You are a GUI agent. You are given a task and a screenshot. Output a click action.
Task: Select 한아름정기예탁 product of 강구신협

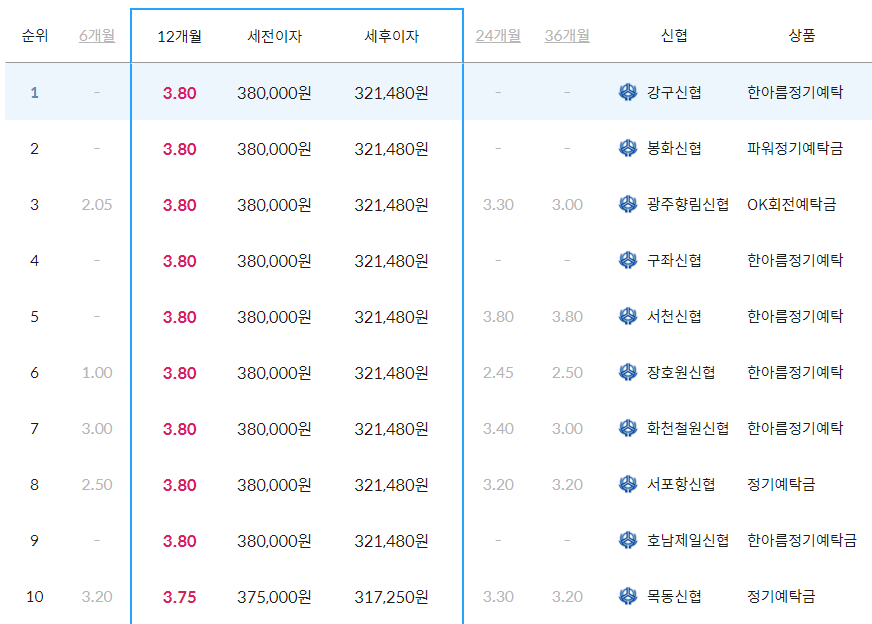pyautogui.click(x=795, y=92)
